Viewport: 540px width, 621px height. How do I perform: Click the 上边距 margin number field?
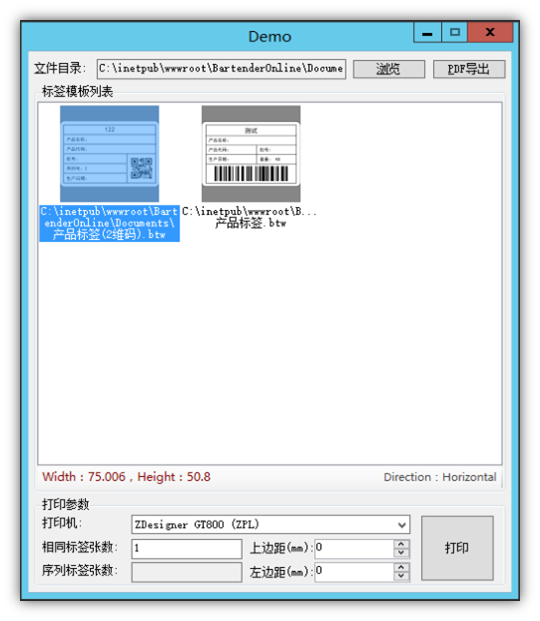pos(354,549)
